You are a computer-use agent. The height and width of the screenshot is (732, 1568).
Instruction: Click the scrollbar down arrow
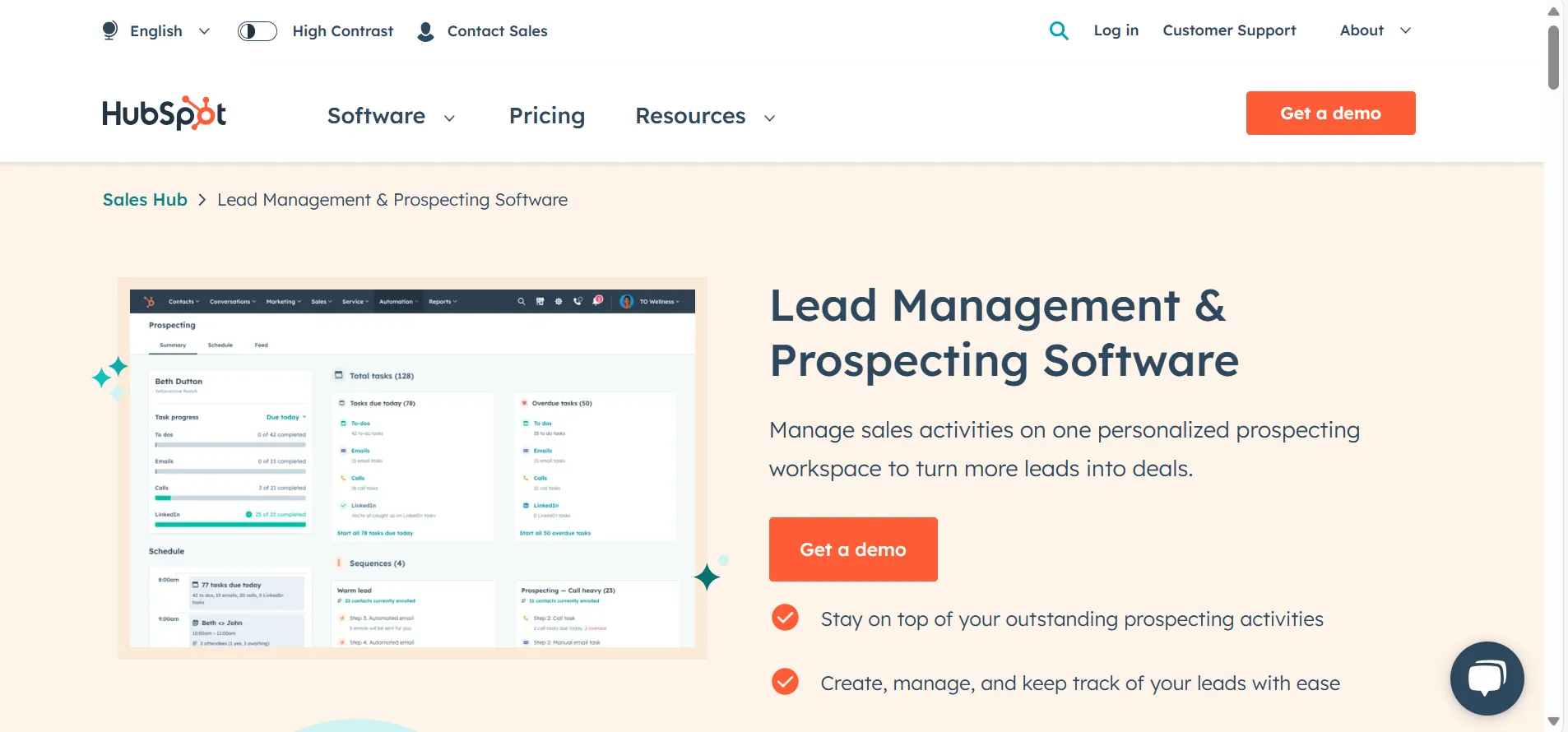point(1553,721)
